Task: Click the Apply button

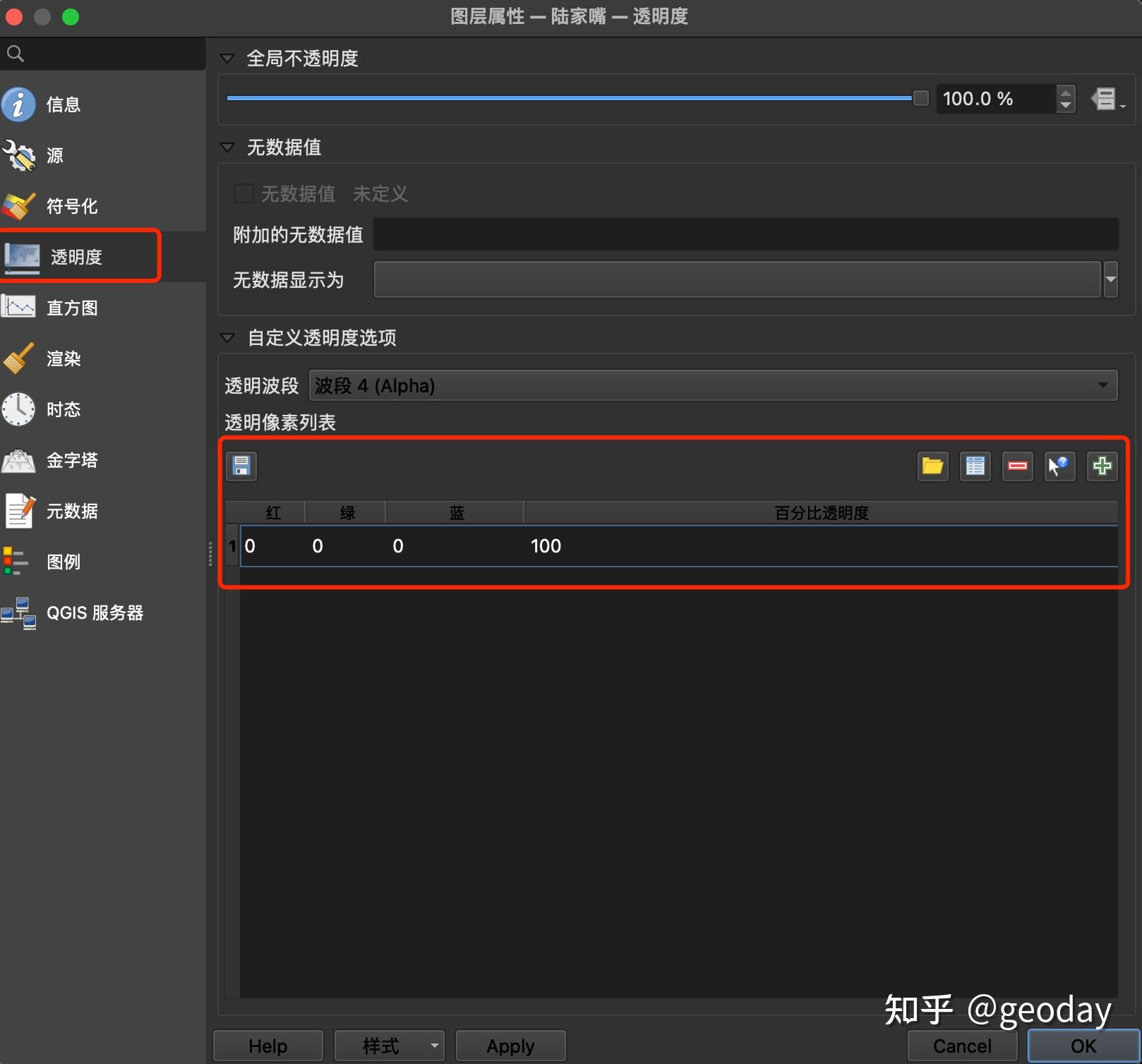Action: pyautogui.click(x=510, y=1046)
